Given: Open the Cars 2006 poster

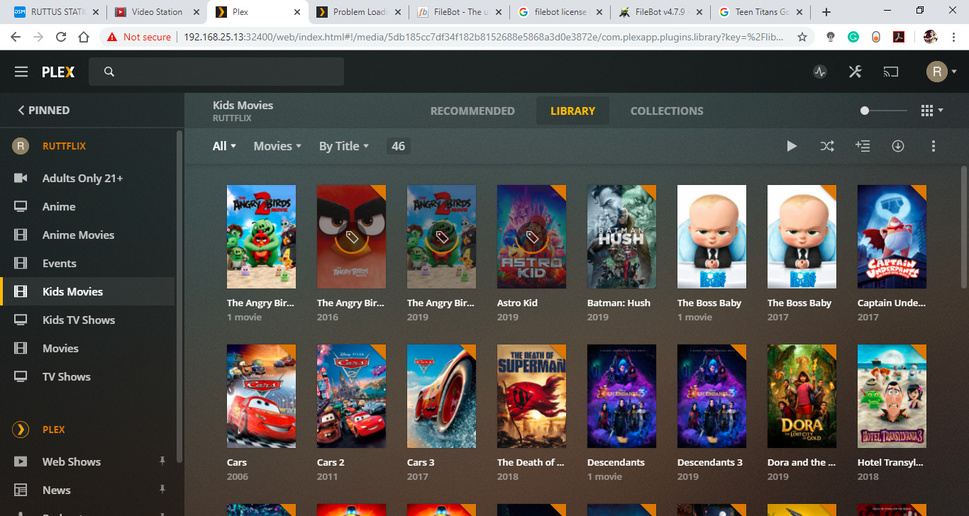Looking at the screenshot, I should point(261,396).
